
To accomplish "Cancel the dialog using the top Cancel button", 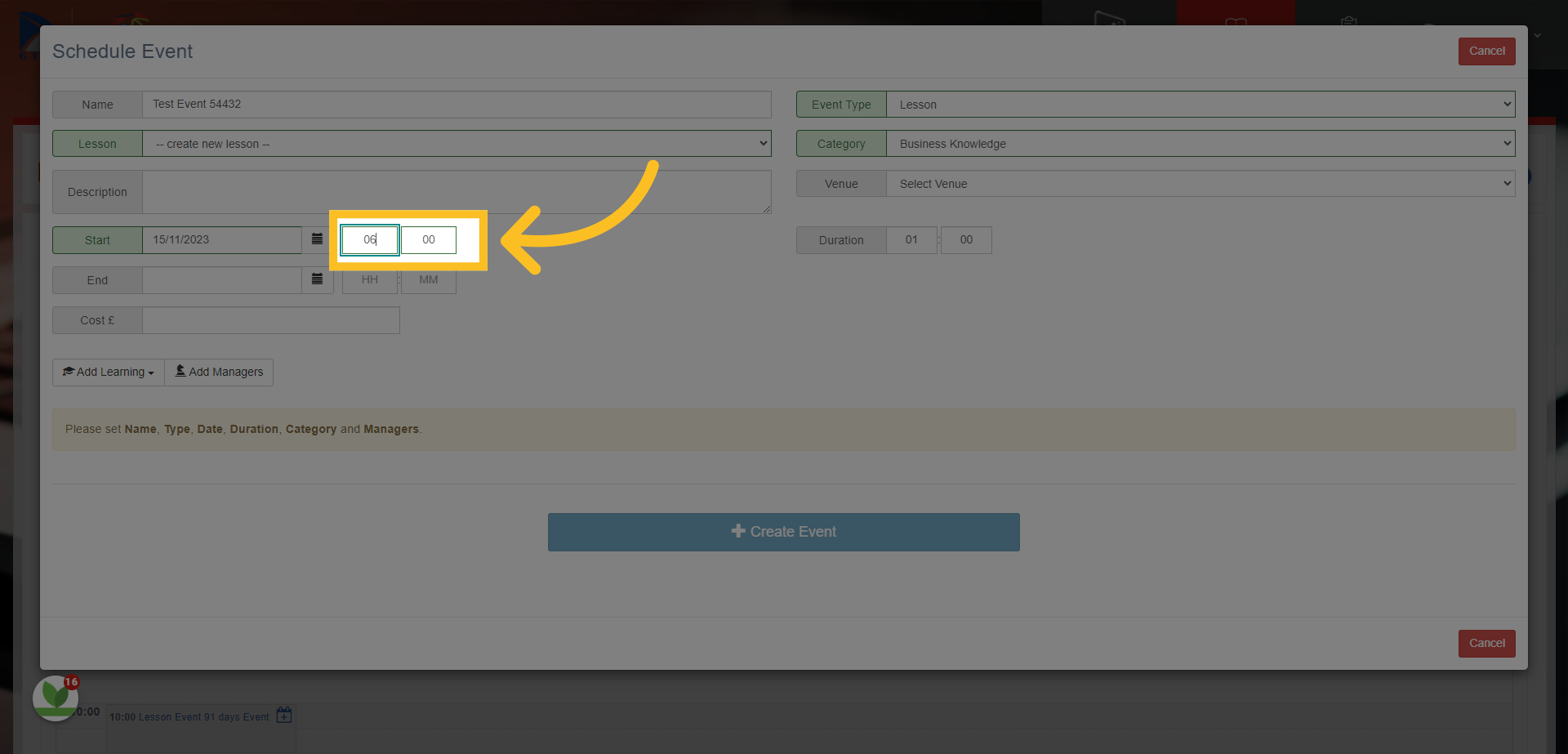I will 1487,51.
